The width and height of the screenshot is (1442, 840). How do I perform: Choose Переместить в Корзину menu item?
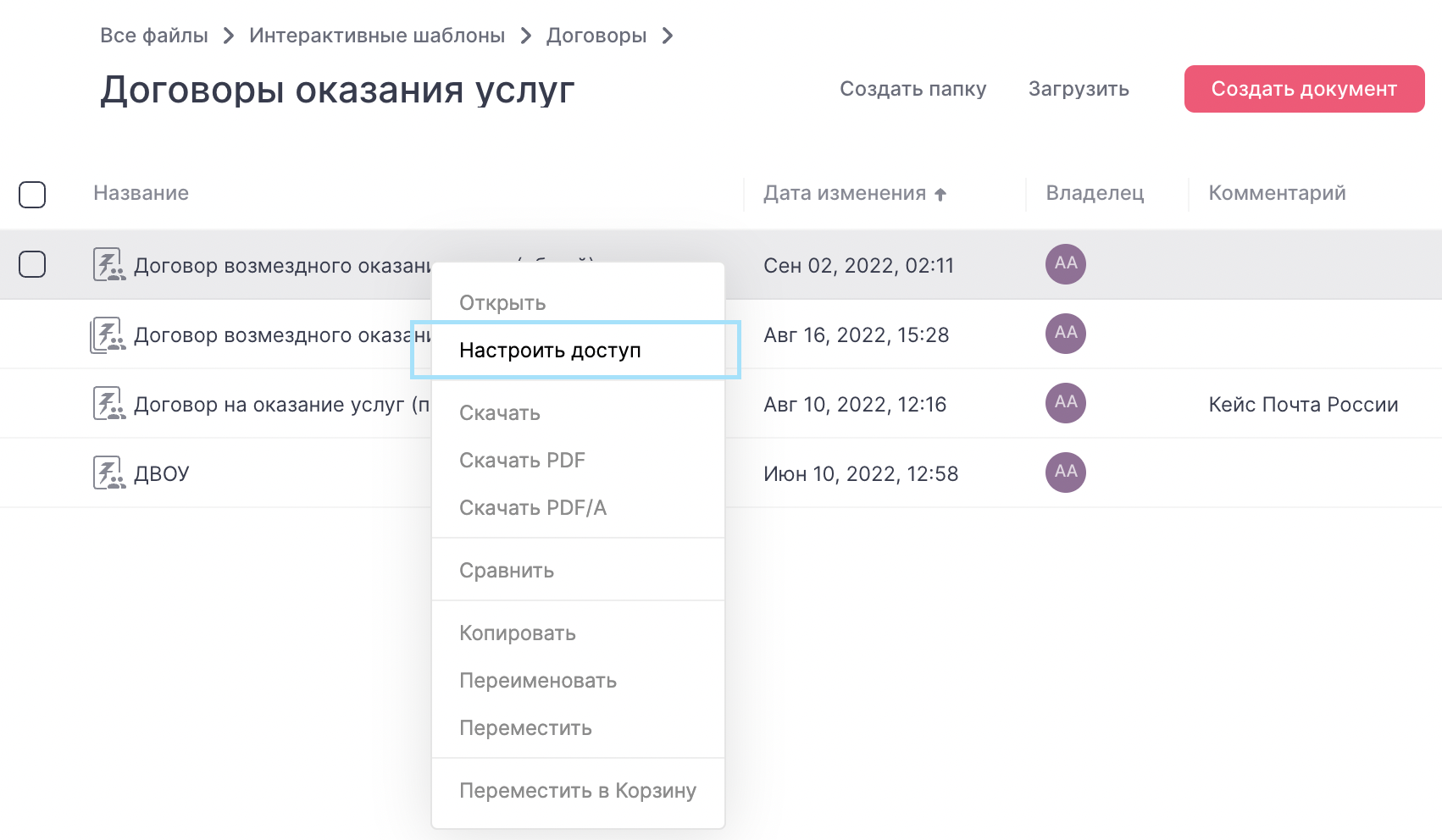[x=577, y=791]
